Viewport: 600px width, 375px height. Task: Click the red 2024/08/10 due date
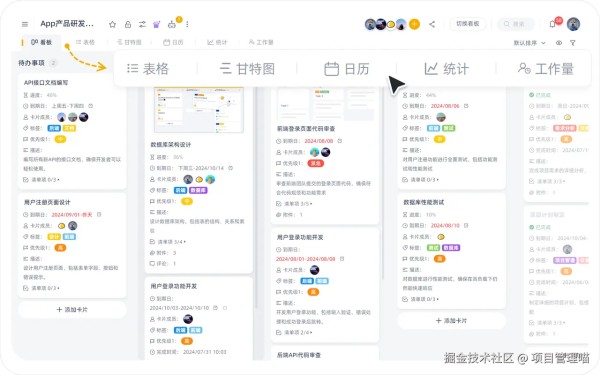pyautogui.click(x=445, y=225)
